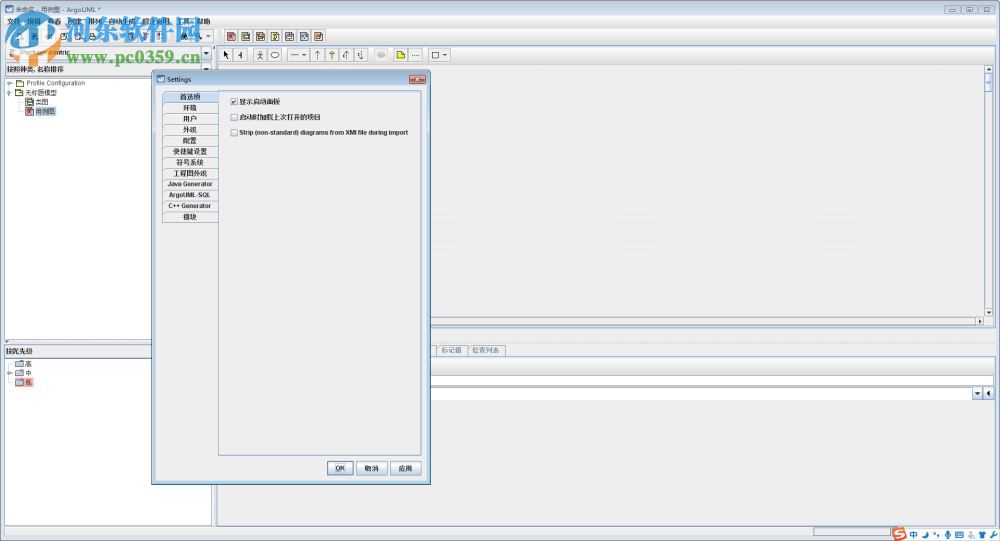Select the Extend relationship tool

point(346,56)
